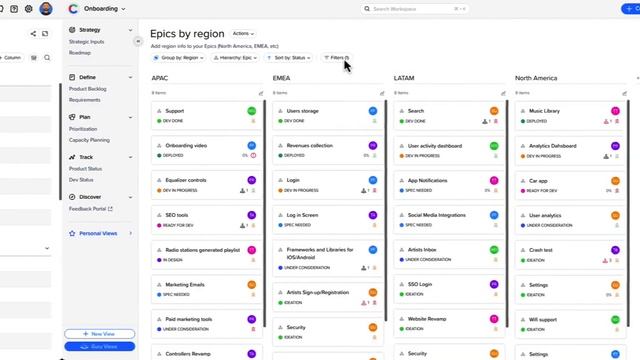The height and width of the screenshot is (360, 640).
Task: Click the Define section icon
Action: (x=72, y=77)
